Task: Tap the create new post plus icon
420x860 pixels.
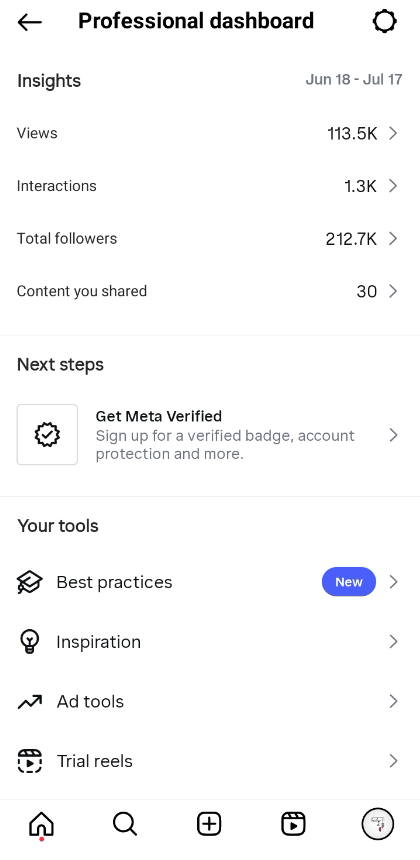Action: pyautogui.click(x=209, y=824)
